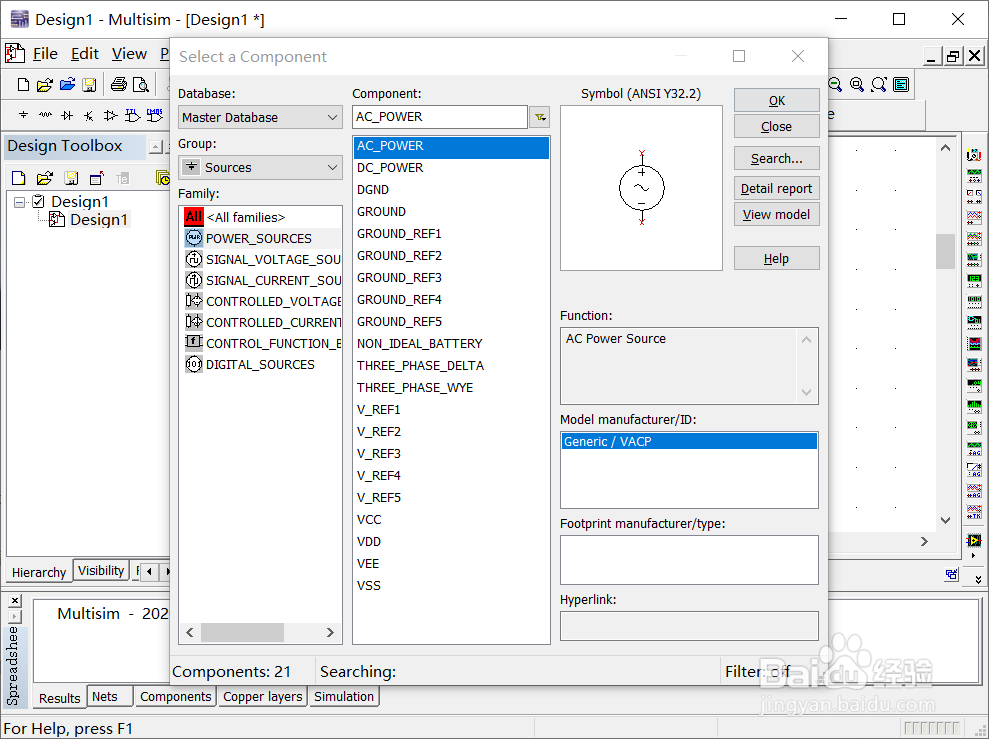Click Open icon in Design Toolbox
The width and height of the screenshot is (989, 739).
click(45, 178)
